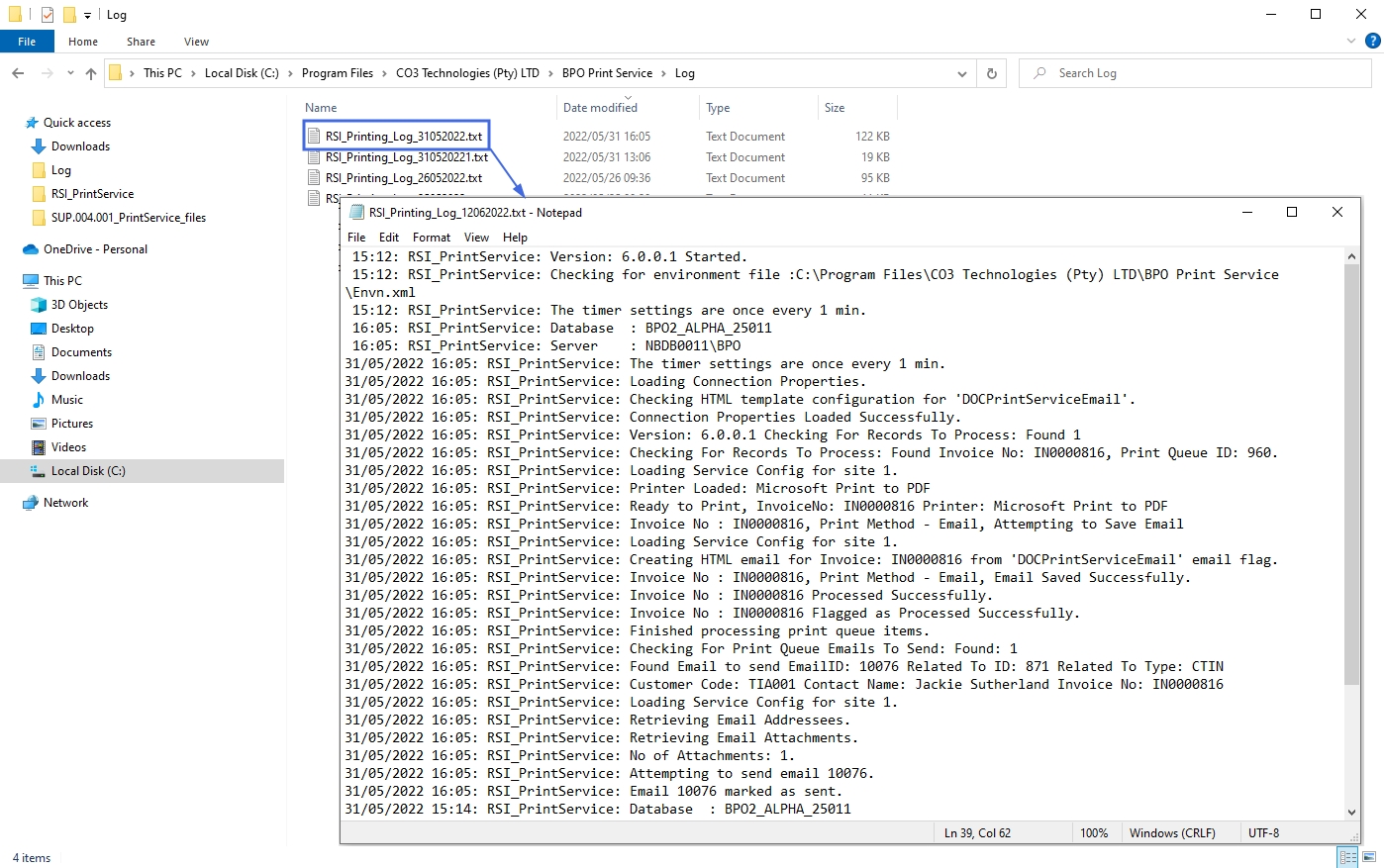
Task: Open the address bar previous locations dropdown
Action: click(x=961, y=73)
